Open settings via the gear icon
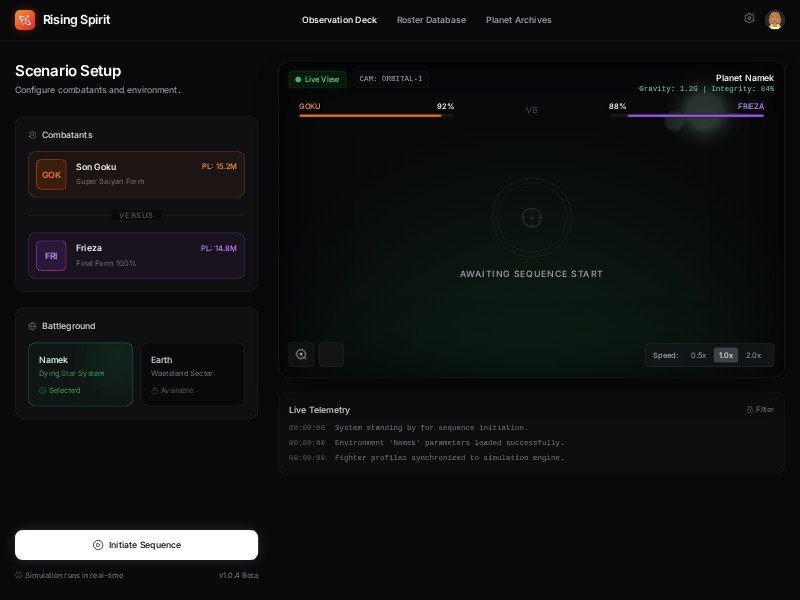800x600 pixels. (x=749, y=18)
